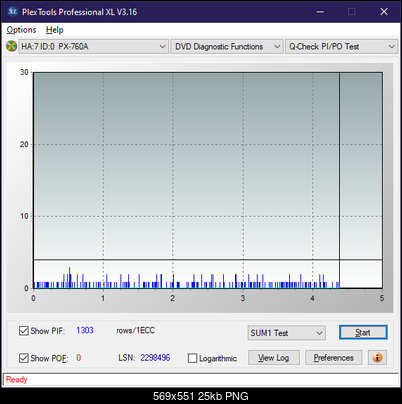The height and width of the screenshot is (404, 402).
Task: Click the View Log button
Action: [274, 358]
